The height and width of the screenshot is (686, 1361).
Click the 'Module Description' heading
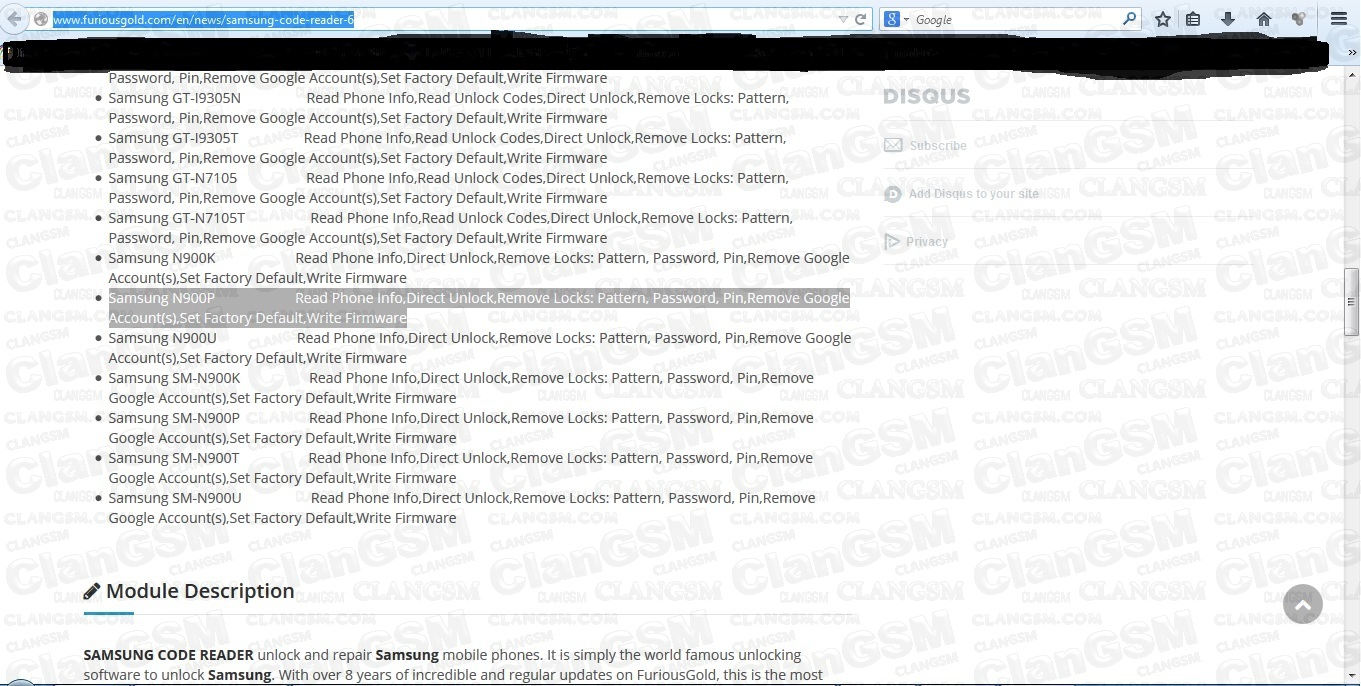(x=200, y=591)
